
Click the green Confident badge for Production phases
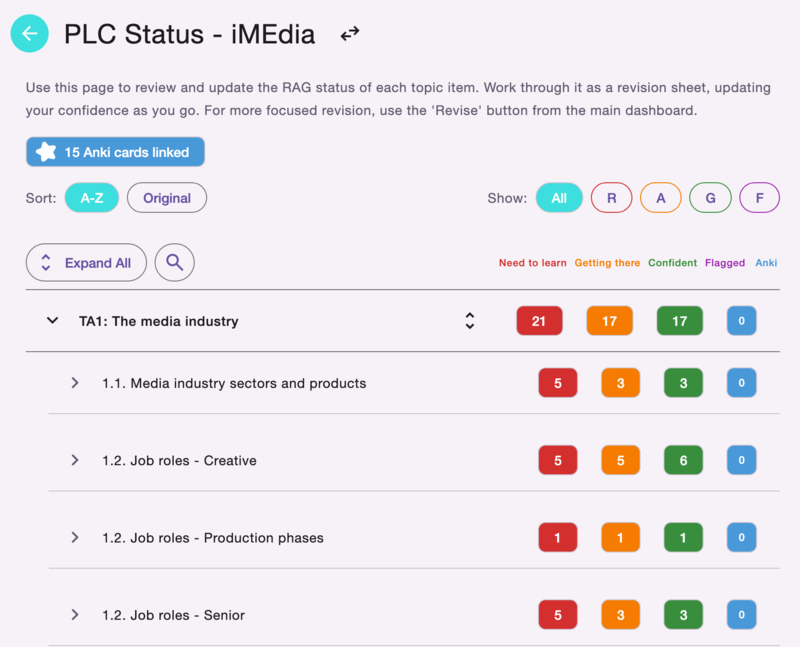(x=683, y=537)
